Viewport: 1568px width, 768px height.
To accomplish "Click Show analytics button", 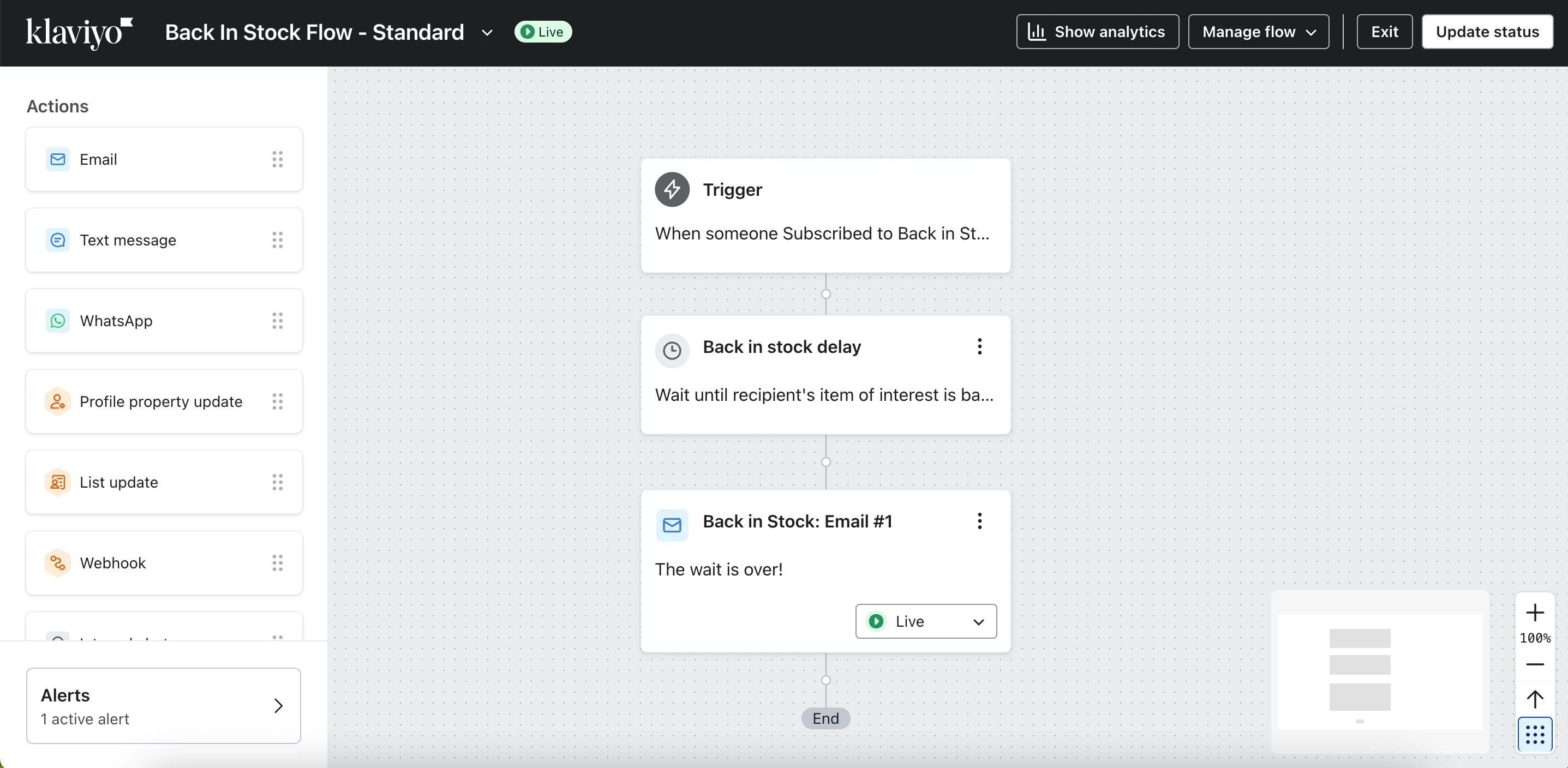I will pyautogui.click(x=1097, y=32).
